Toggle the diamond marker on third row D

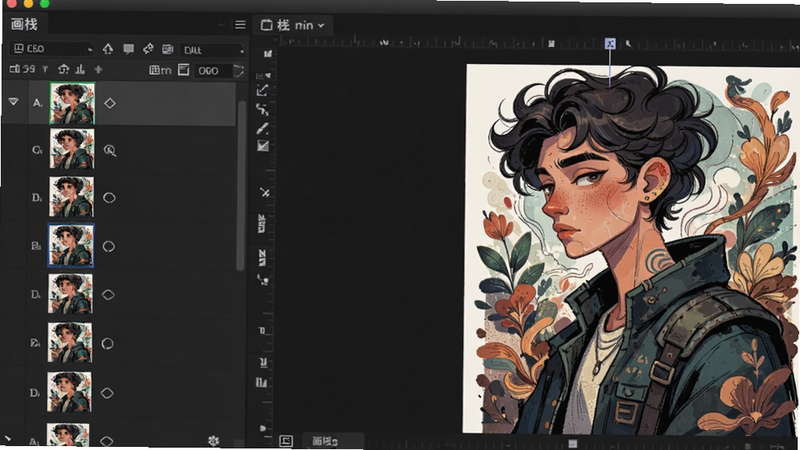(107, 393)
